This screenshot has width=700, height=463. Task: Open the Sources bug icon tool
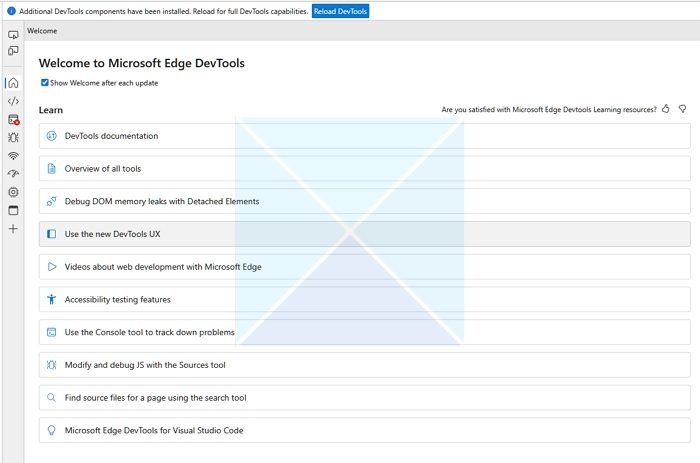(x=13, y=137)
